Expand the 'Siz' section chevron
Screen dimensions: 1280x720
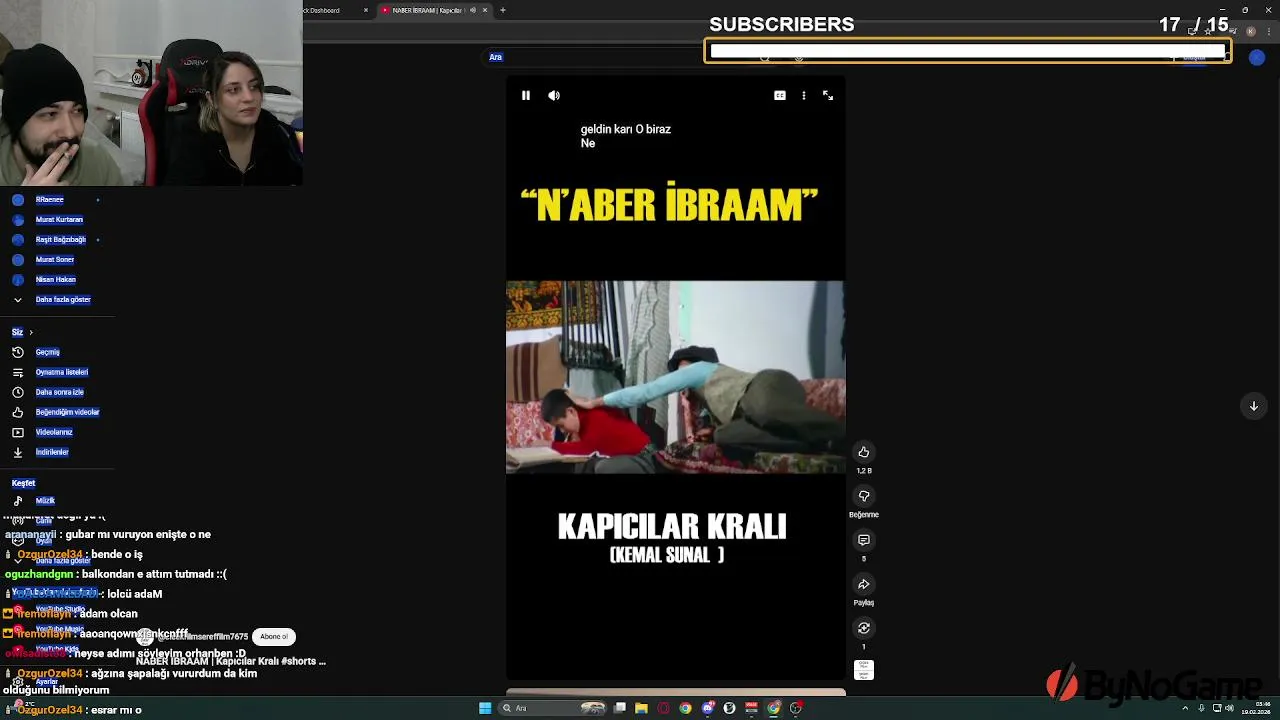click(31, 332)
